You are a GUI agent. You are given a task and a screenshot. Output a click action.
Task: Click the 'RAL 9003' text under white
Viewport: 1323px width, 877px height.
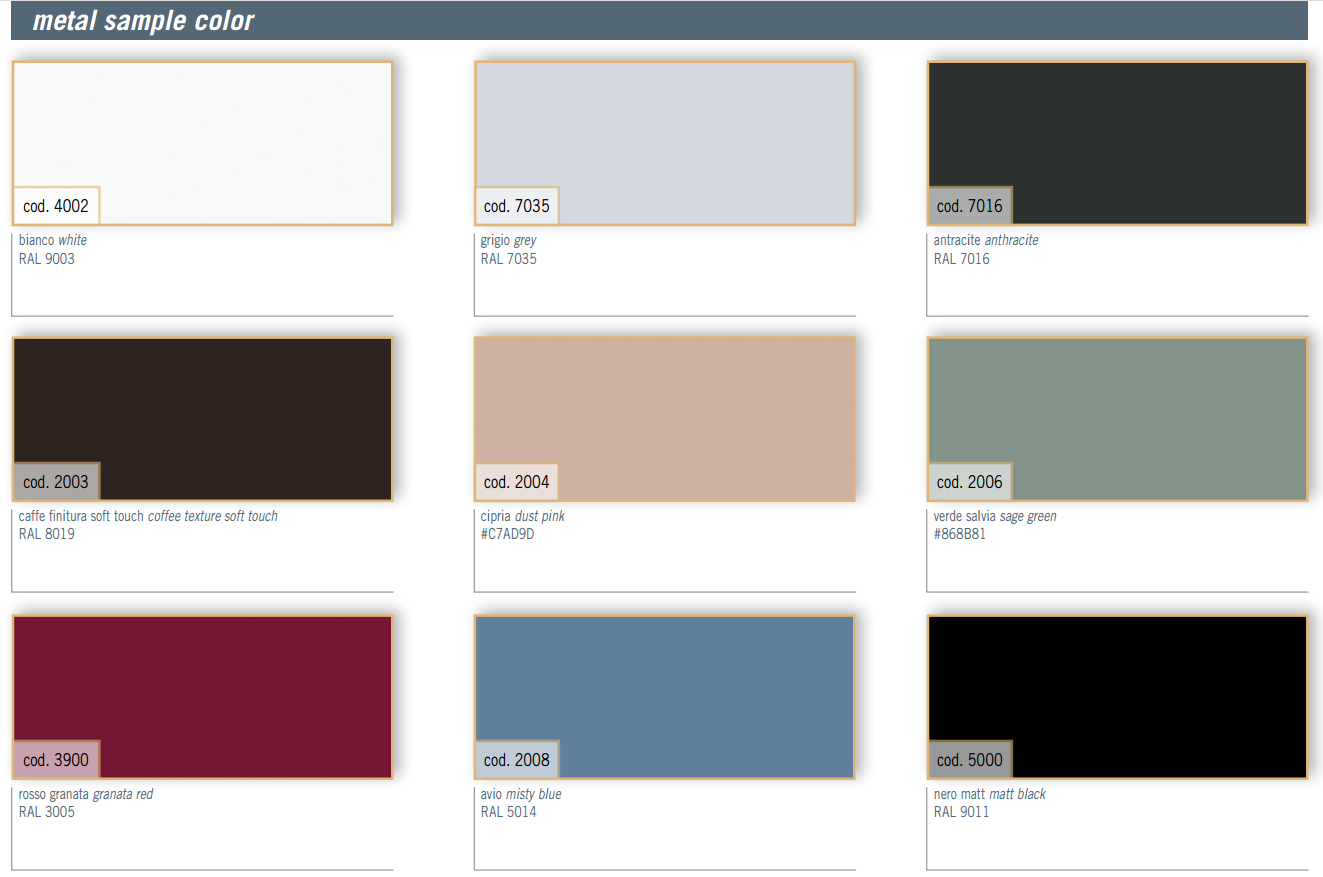coord(46,259)
